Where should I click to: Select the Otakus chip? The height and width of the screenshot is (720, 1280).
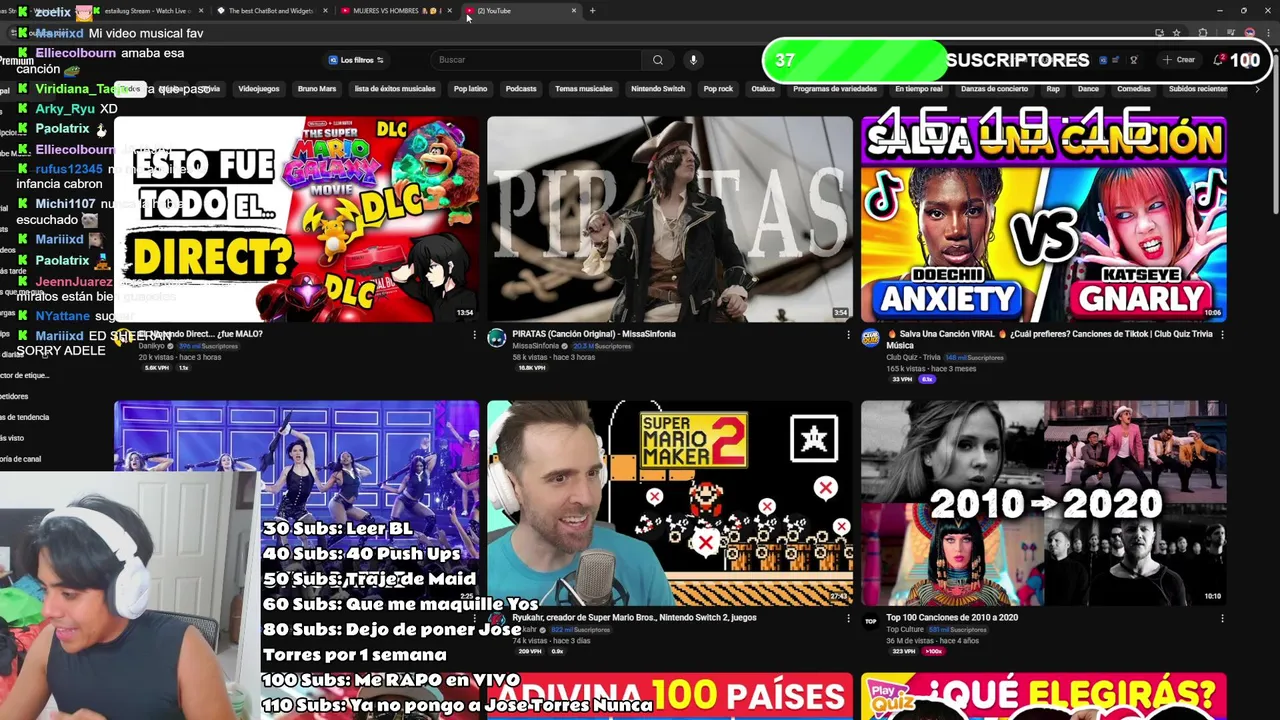pyautogui.click(x=763, y=89)
